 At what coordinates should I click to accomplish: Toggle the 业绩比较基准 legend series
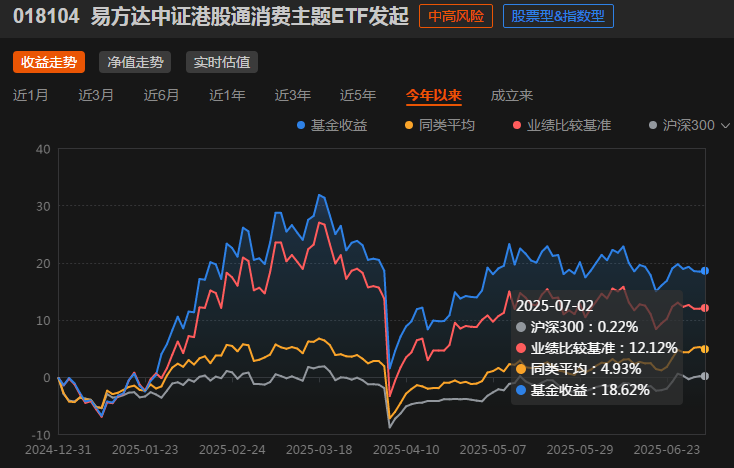tap(562, 125)
